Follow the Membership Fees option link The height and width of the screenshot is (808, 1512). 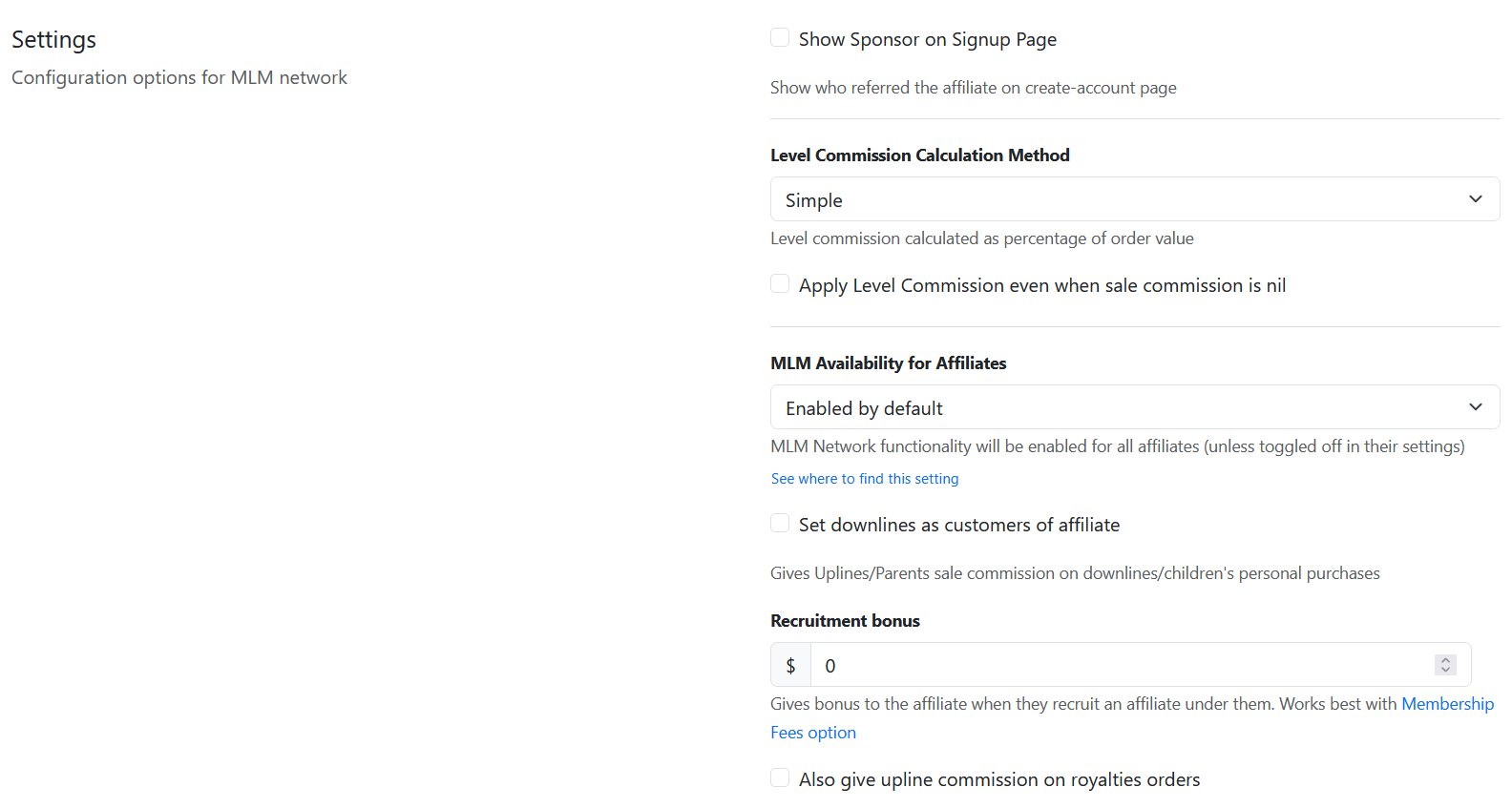(x=1447, y=704)
